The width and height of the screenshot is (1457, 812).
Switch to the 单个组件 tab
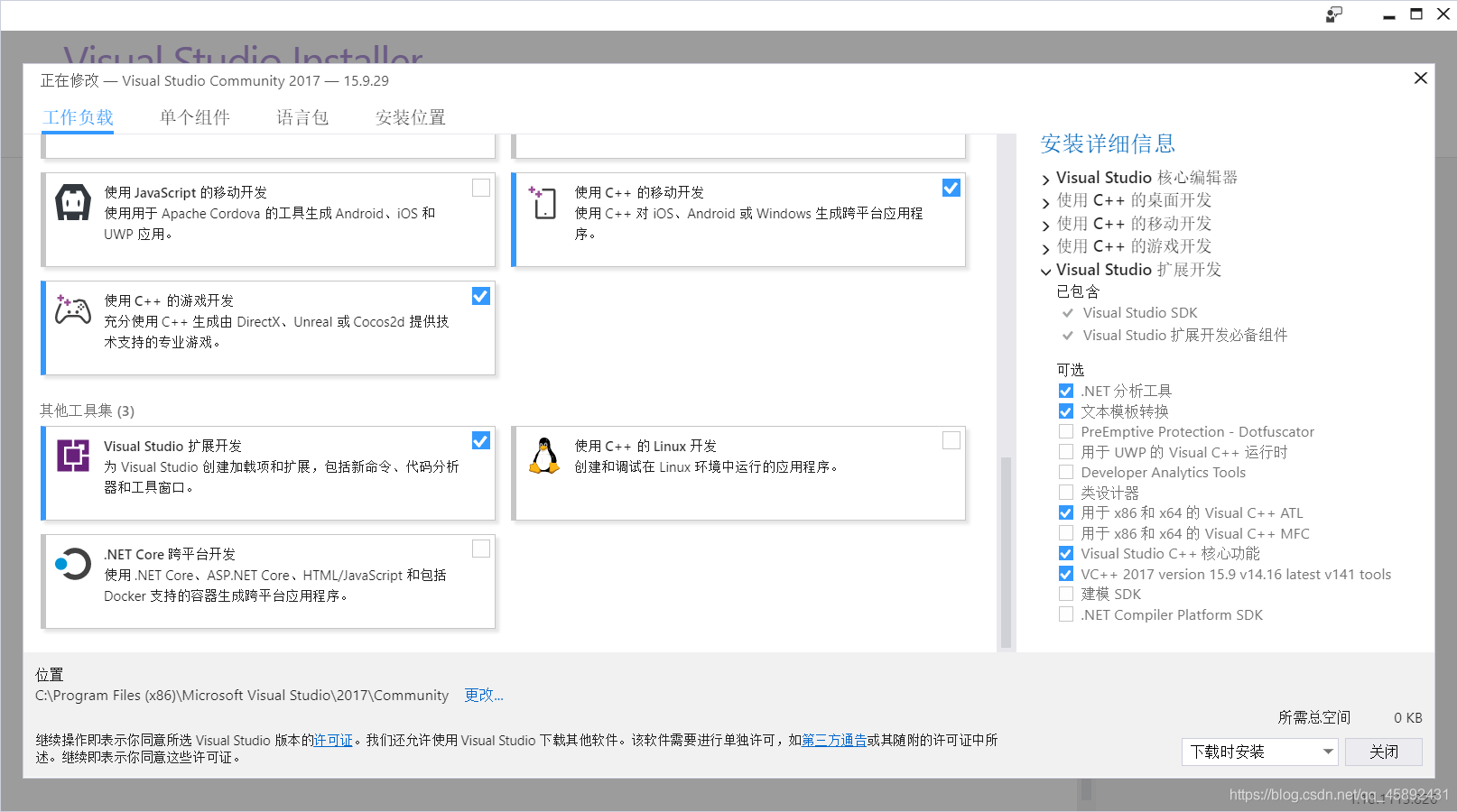point(195,117)
